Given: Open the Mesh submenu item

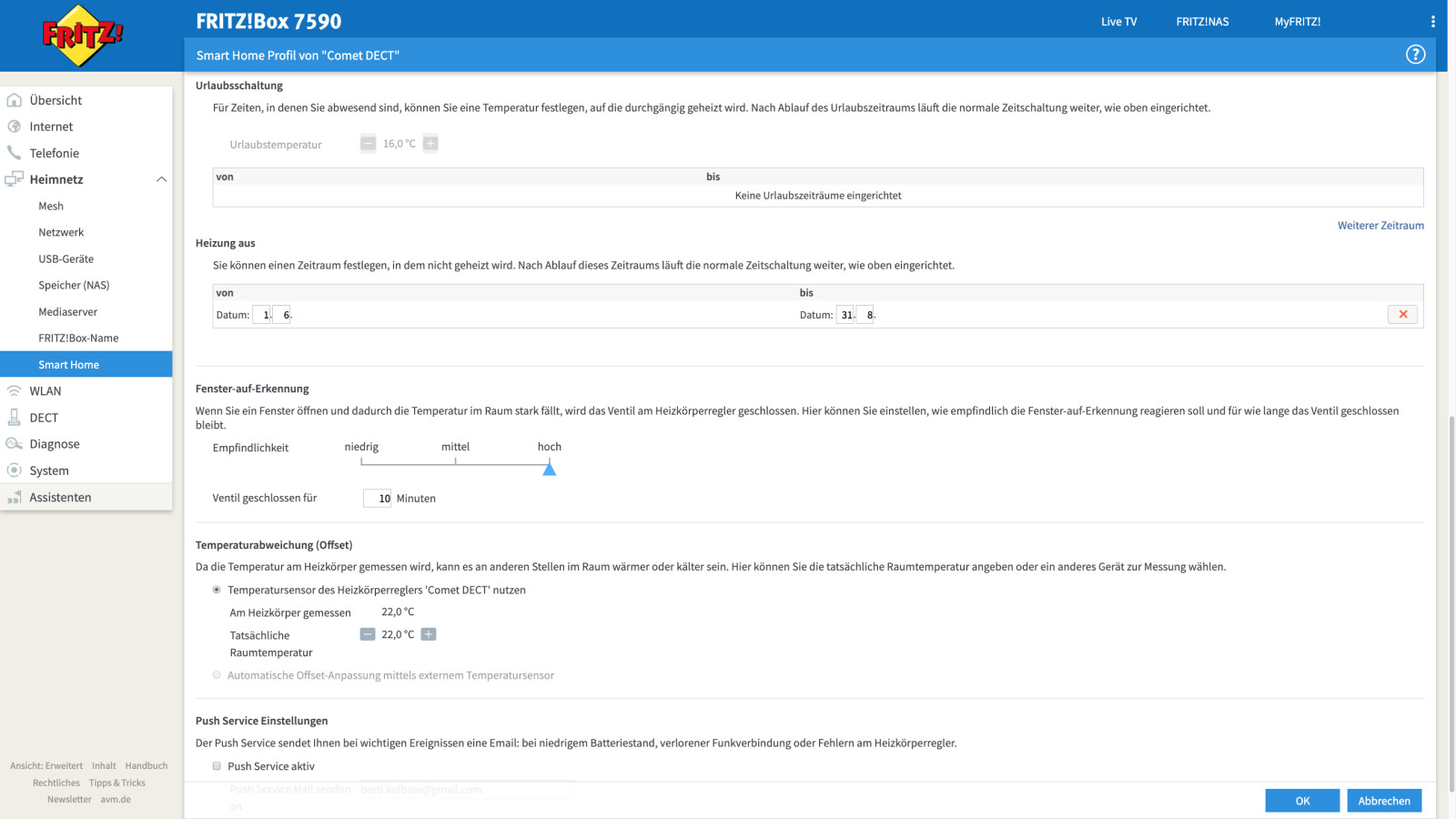Looking at the screenshot, I should point(51,206).
